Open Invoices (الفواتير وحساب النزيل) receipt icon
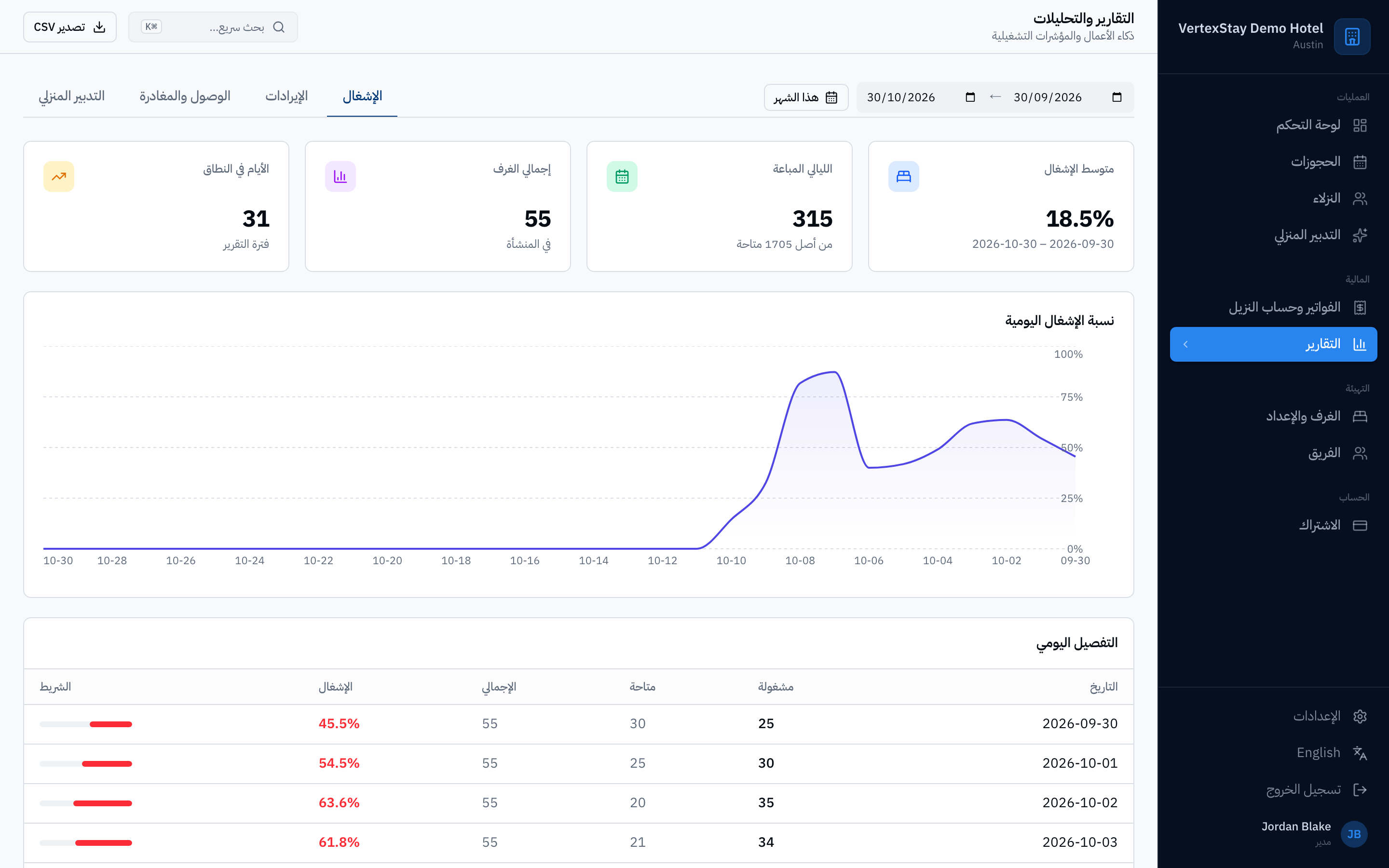Viewport: 1389px width, 868px height. pos(1359,308)
